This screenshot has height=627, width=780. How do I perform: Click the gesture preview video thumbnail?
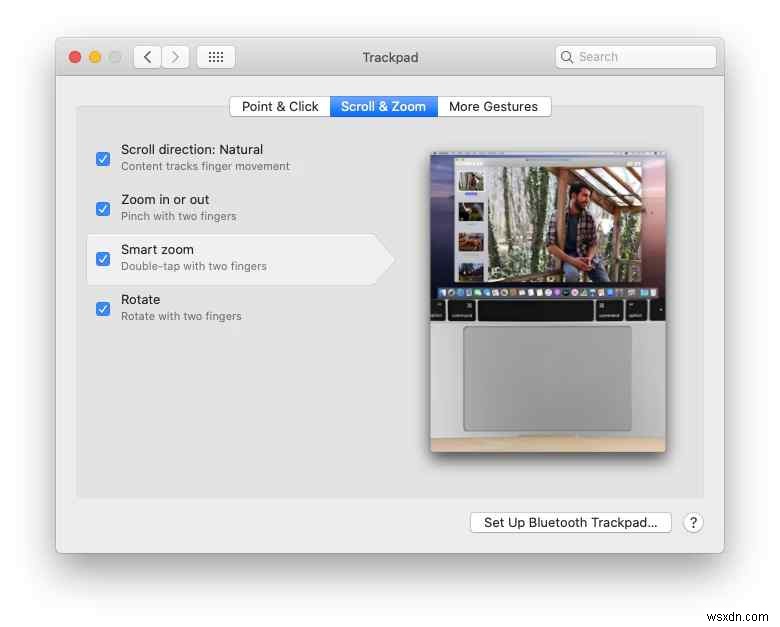click(x=548, y=302)
